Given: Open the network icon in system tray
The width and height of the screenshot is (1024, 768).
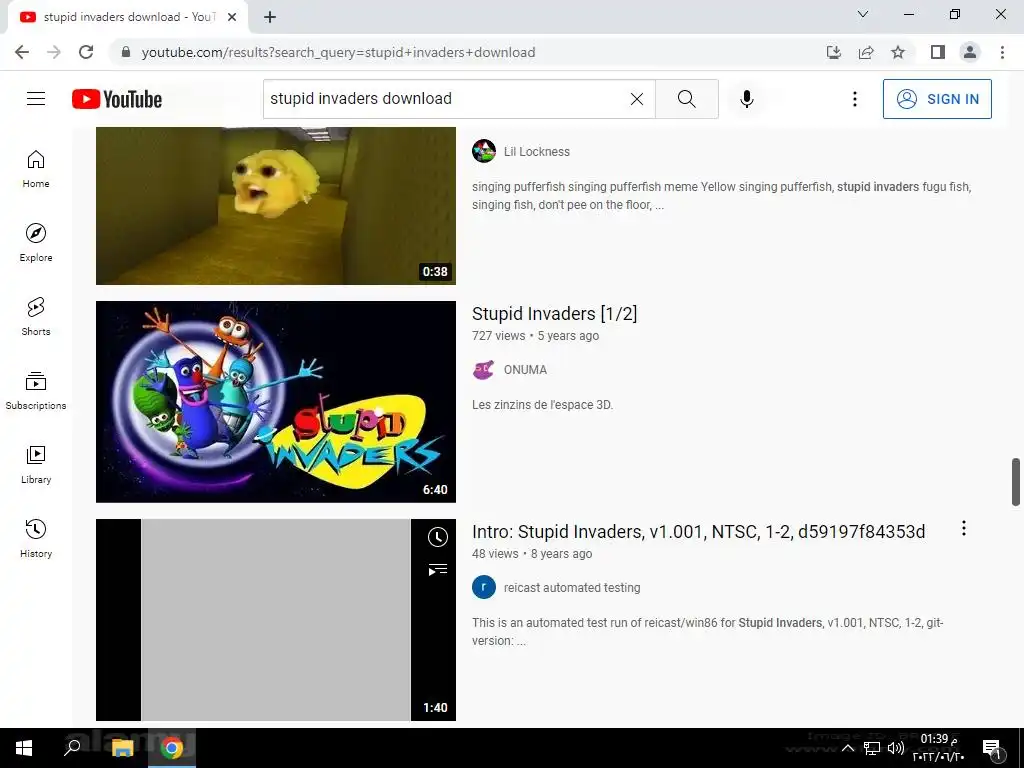Looking at the screenshot, I should coord(872,748).
